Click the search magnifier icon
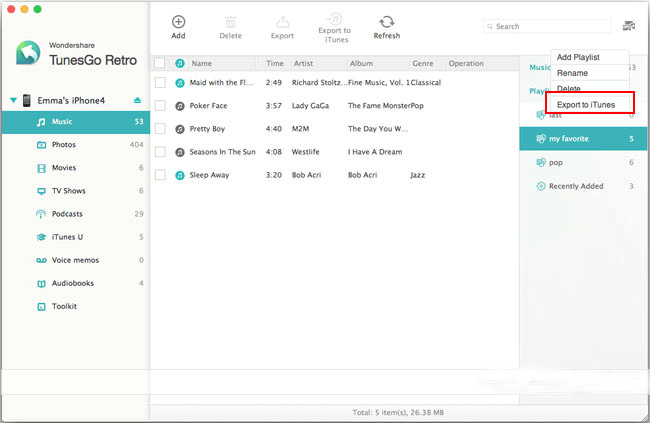 tap(490, 27)
